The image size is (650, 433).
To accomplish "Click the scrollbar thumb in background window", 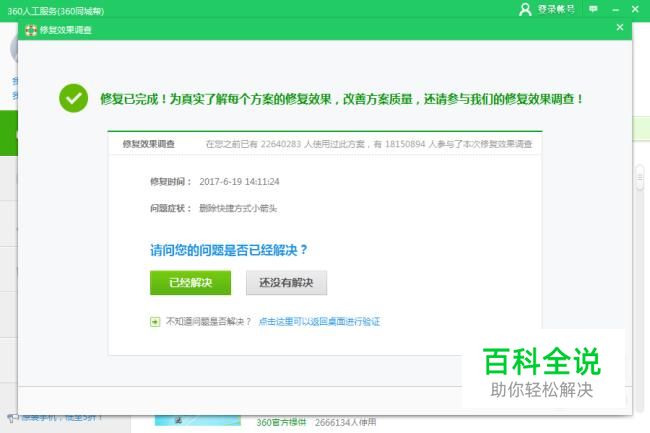I will (640, 178).
